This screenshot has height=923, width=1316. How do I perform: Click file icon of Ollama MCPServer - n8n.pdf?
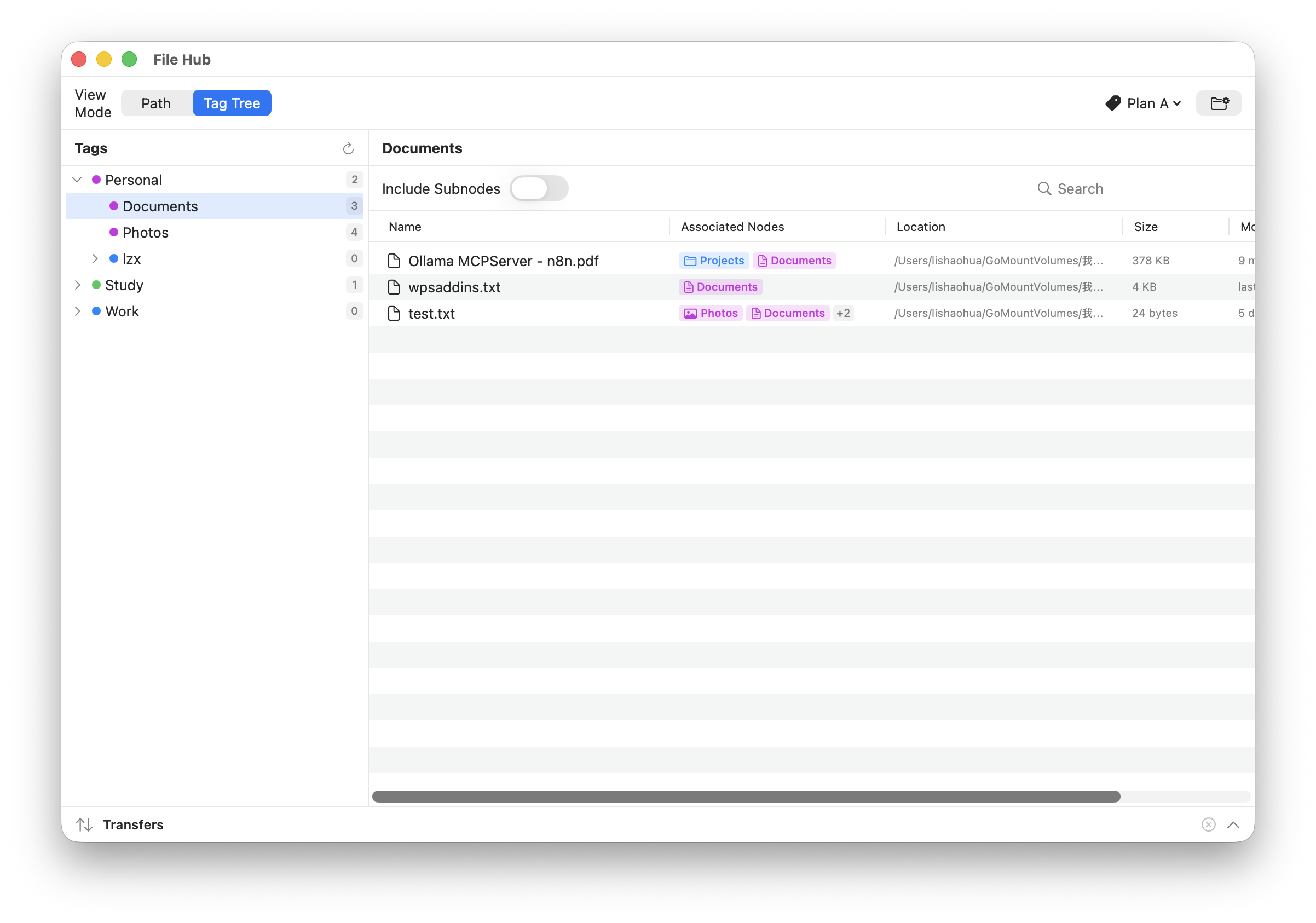(394, 261)
